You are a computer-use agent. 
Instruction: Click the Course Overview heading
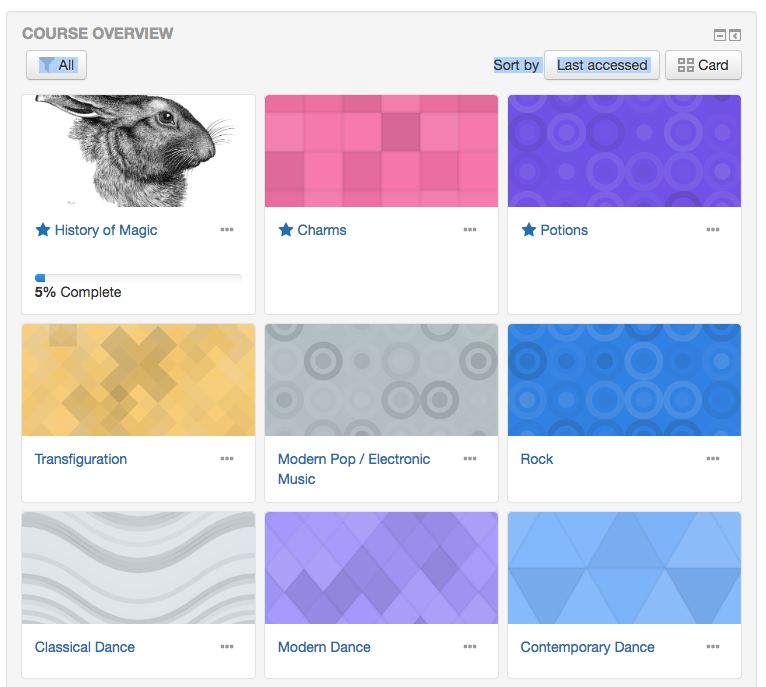[98, 33]
